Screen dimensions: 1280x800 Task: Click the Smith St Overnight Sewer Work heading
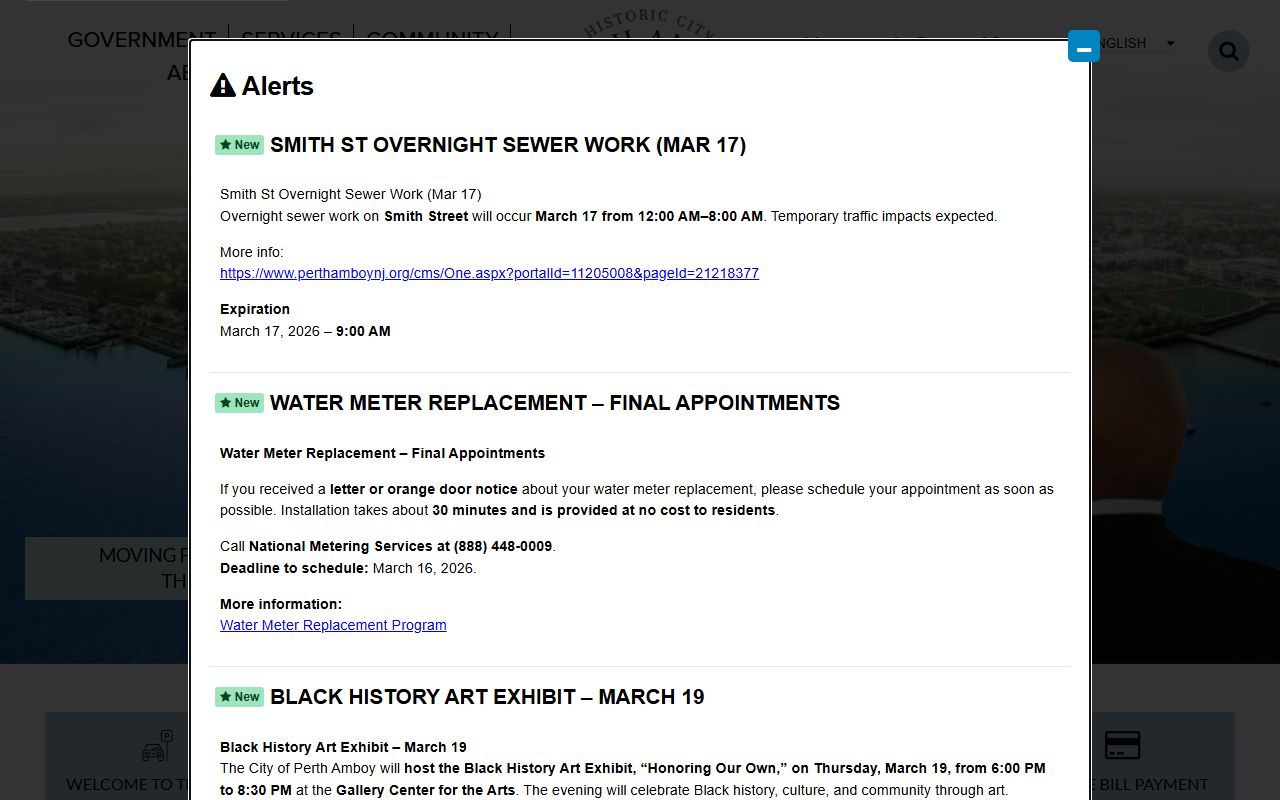(x=507, y=145)
